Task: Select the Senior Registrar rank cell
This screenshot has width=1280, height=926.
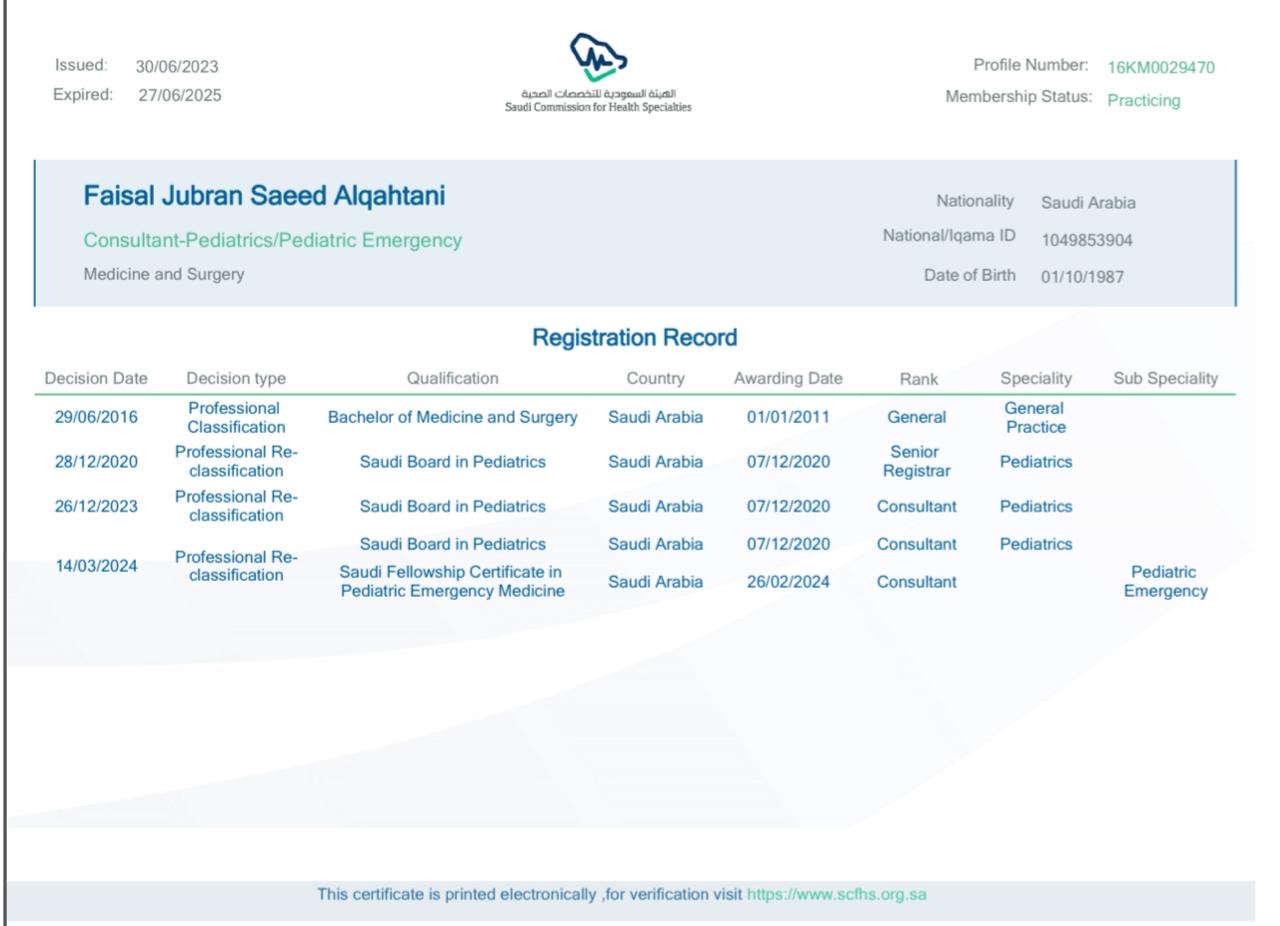Action: [916, 462]
